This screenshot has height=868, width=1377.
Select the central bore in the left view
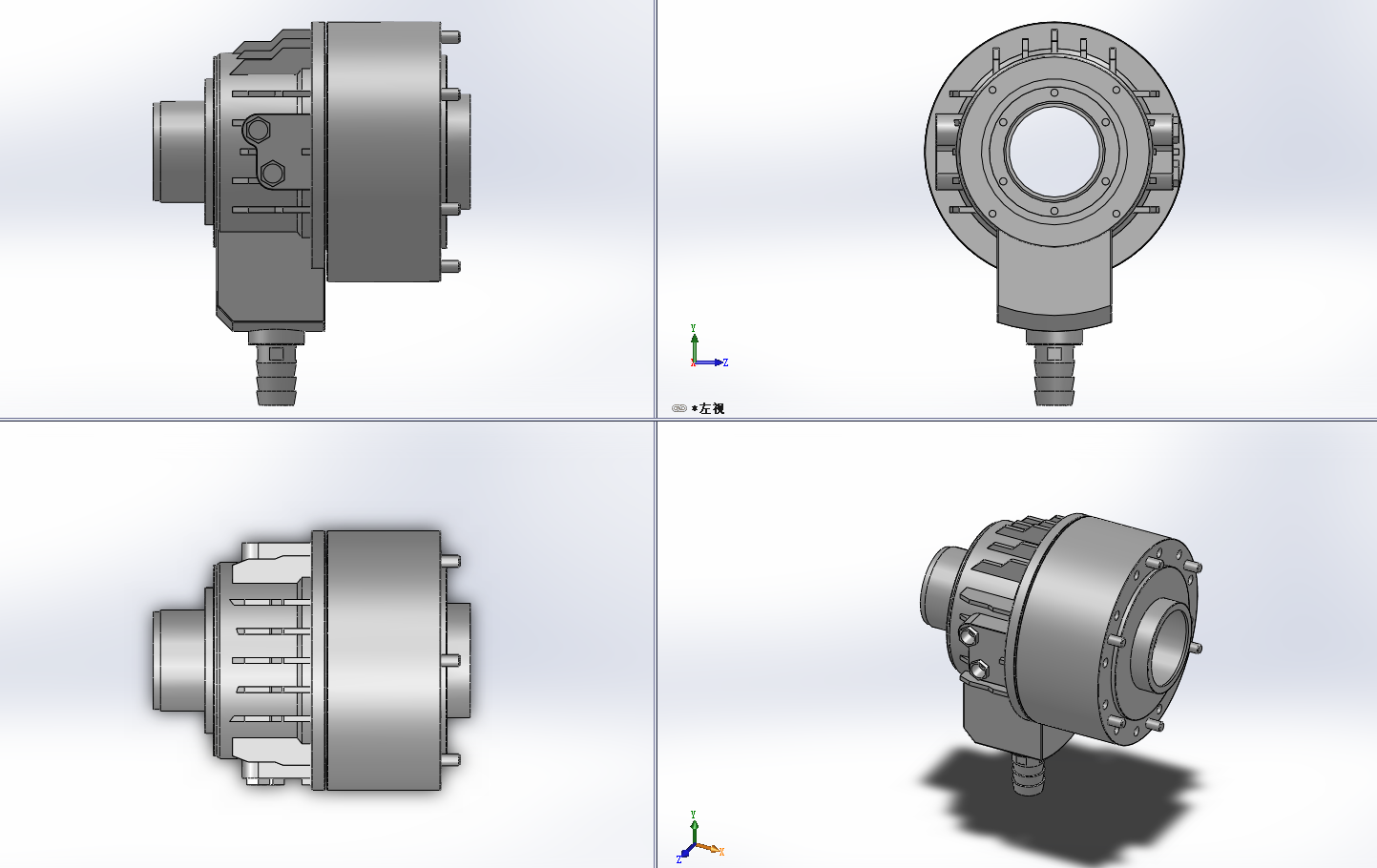click(x=1054, y=152)
